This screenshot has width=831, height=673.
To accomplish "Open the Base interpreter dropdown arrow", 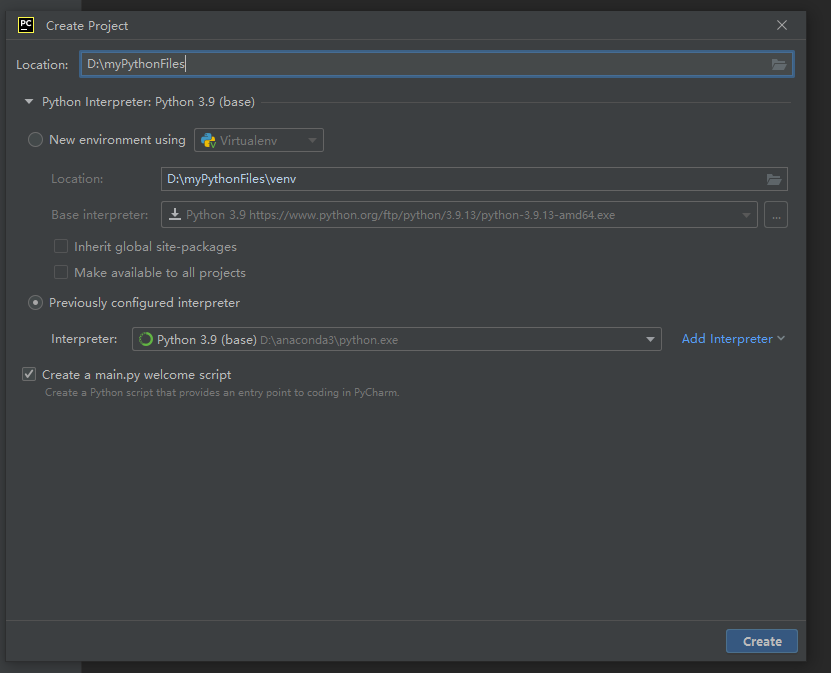I will [x=746, y=215].
